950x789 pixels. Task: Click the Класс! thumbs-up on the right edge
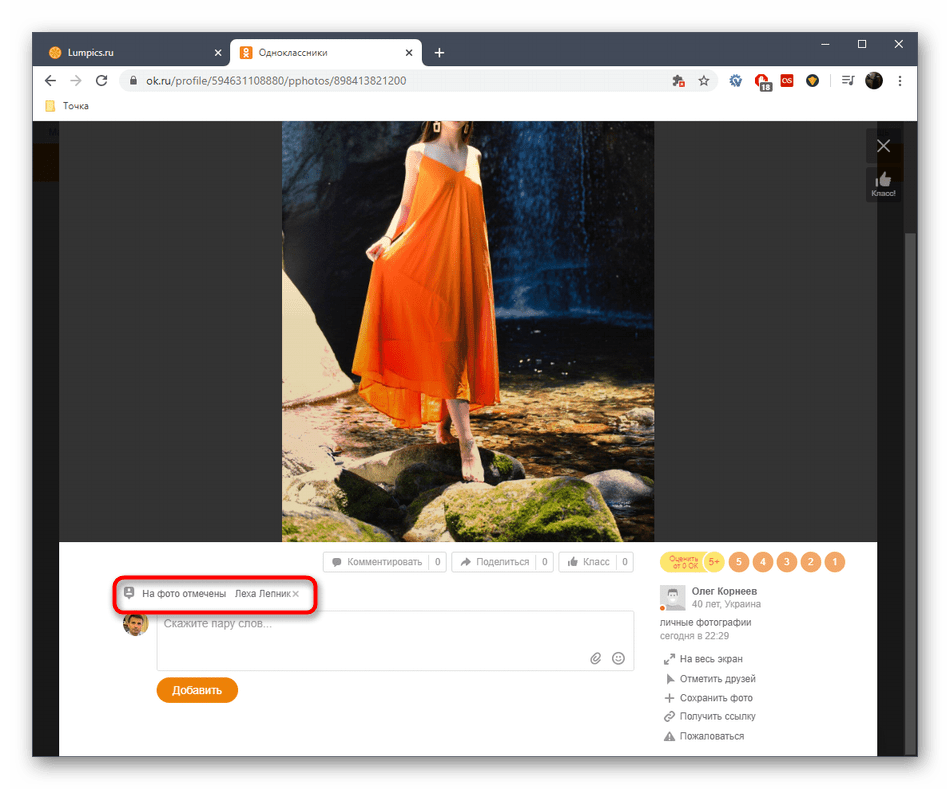click(883, 184)
